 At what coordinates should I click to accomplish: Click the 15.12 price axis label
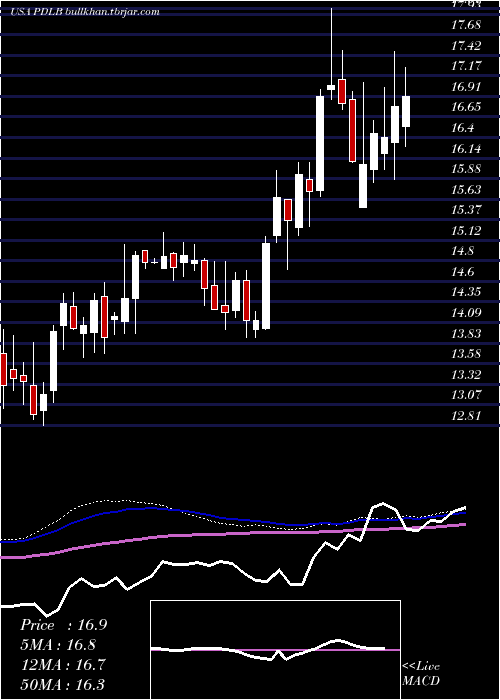pyautogui.click(x=466, y=230)
